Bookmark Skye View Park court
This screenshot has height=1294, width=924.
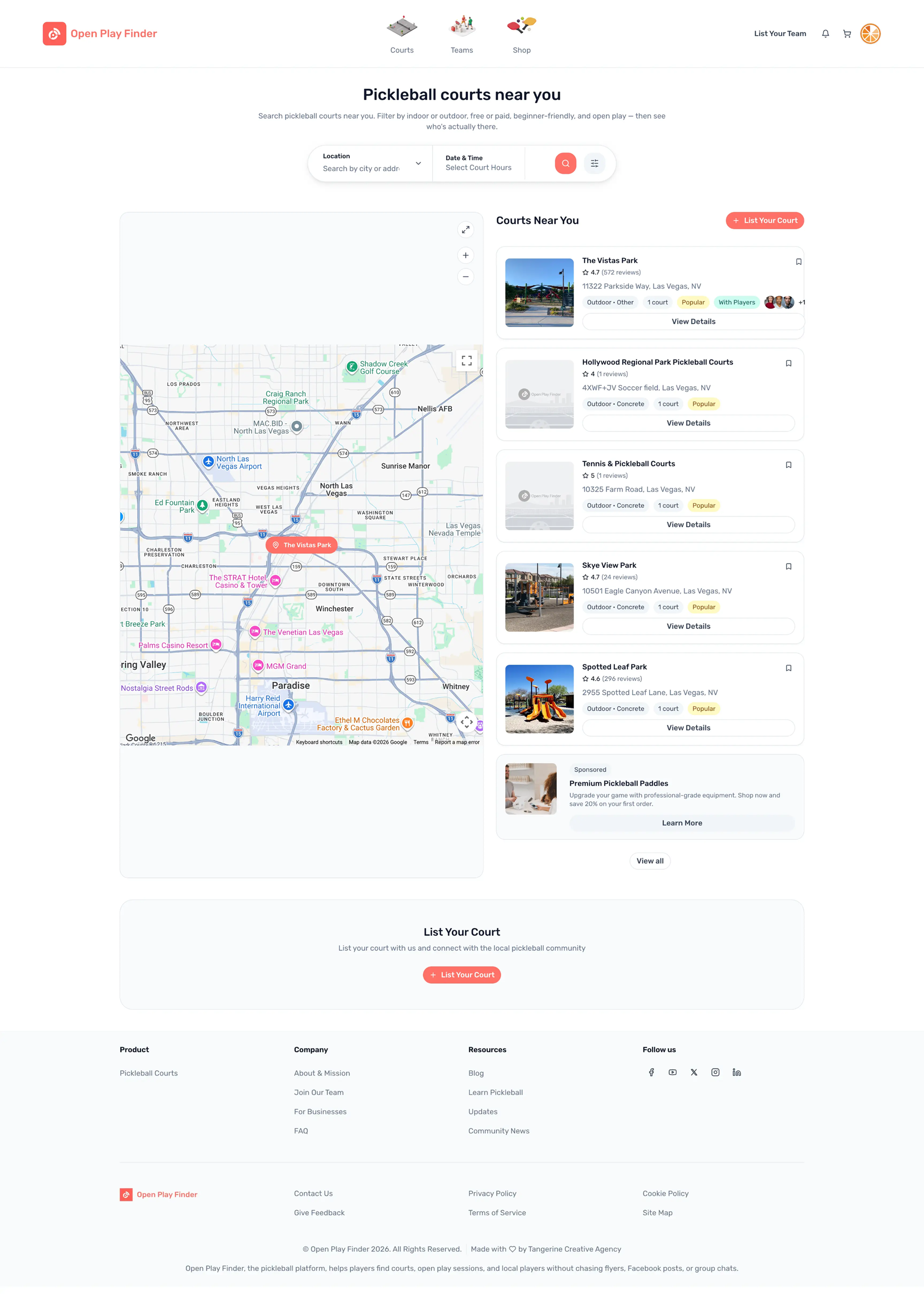click(788, 566)
